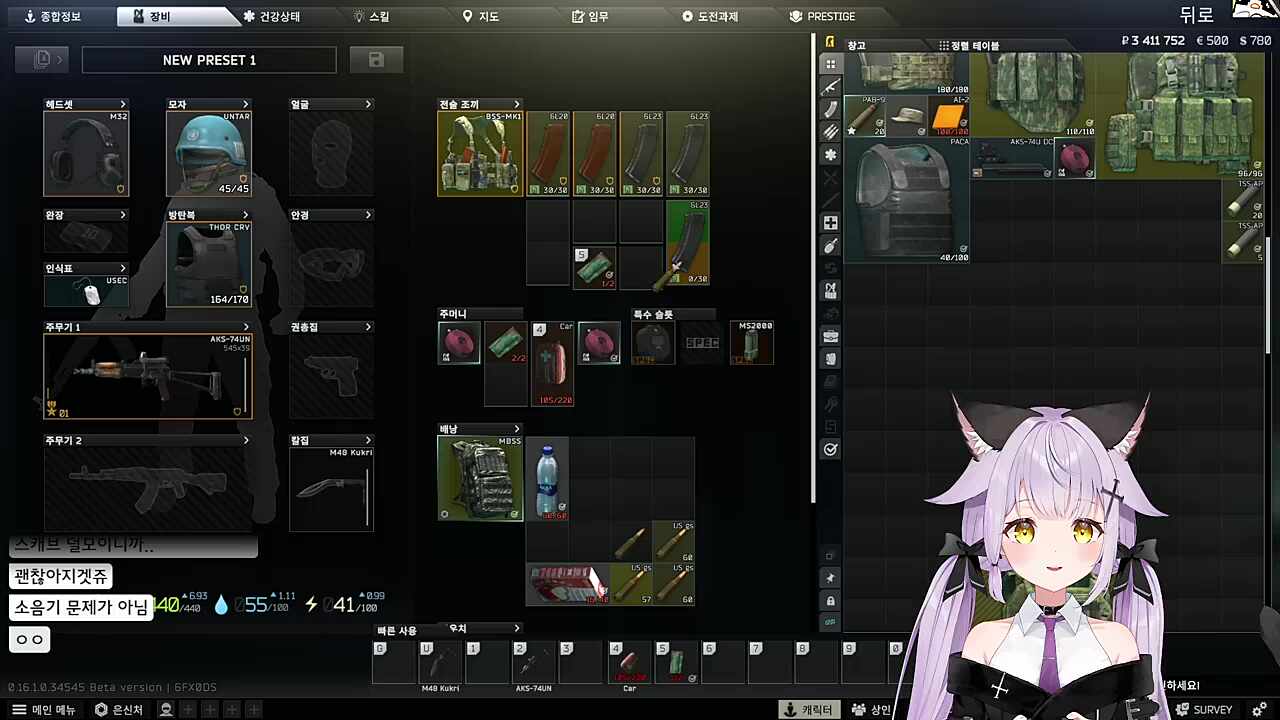Open the 은신처 hideout button
This screenshot has height=720, width=1280.
pyautogui.click(x=118, y=709)
